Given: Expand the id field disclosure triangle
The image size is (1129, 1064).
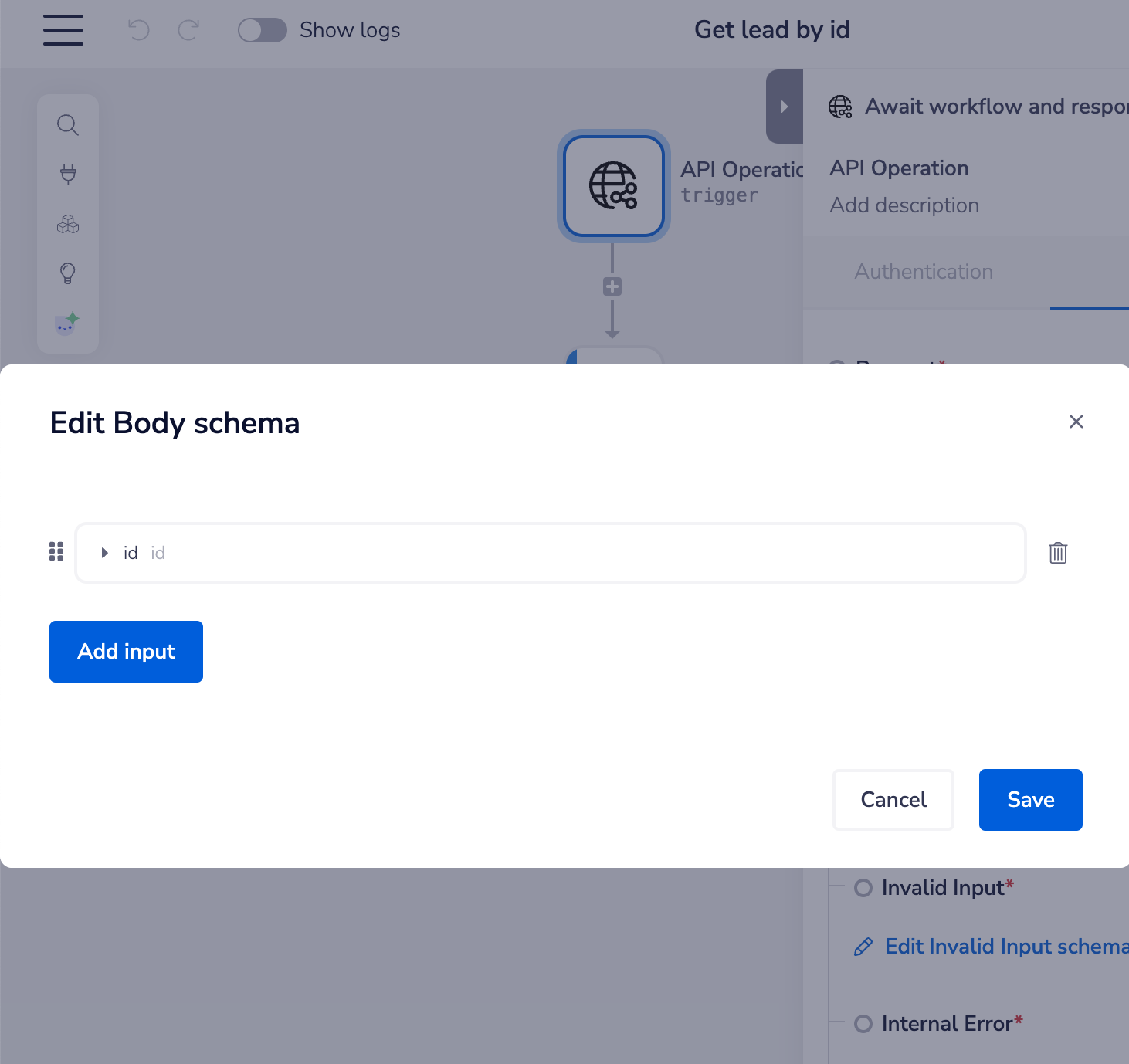Looking at the screenshot, I should pos(104,553).
